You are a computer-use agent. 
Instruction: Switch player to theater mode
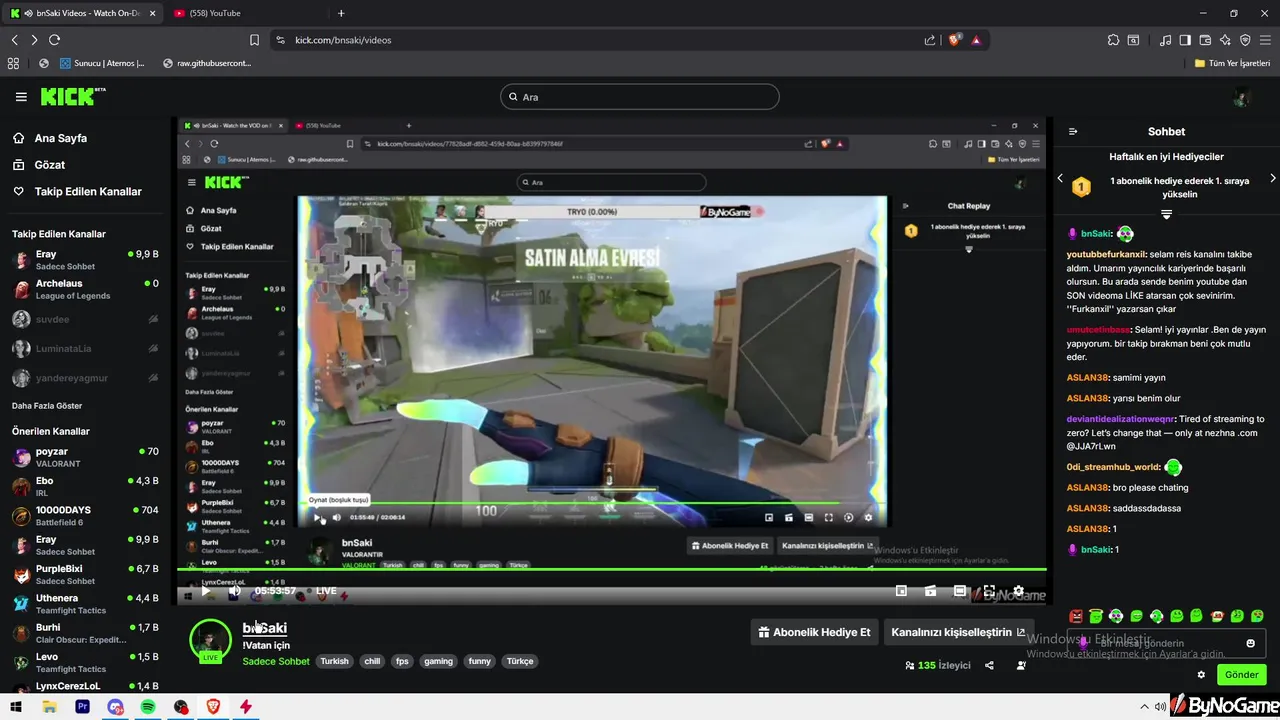point(959,591)
